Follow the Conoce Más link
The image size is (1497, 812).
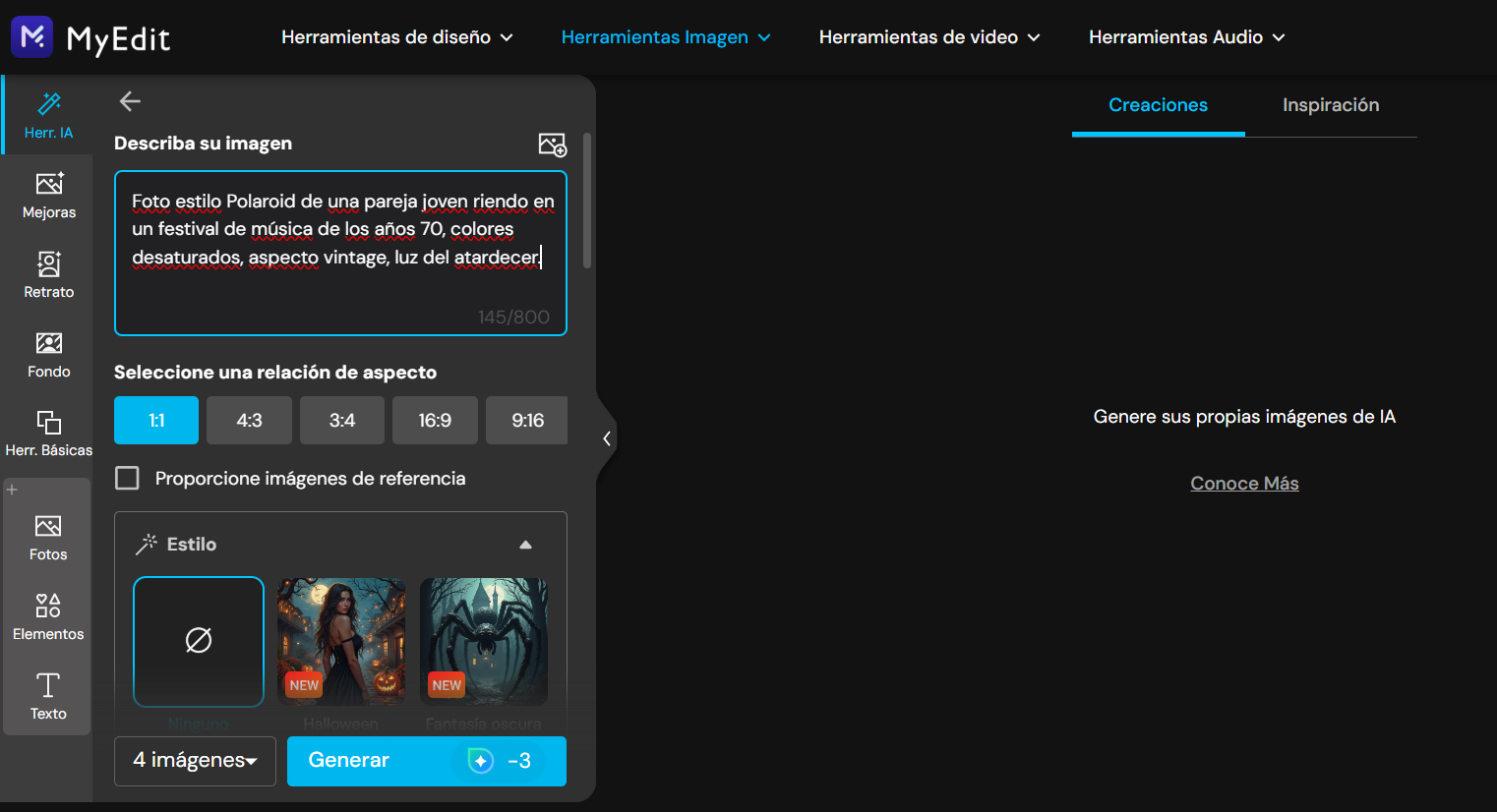pos(1244,484)
